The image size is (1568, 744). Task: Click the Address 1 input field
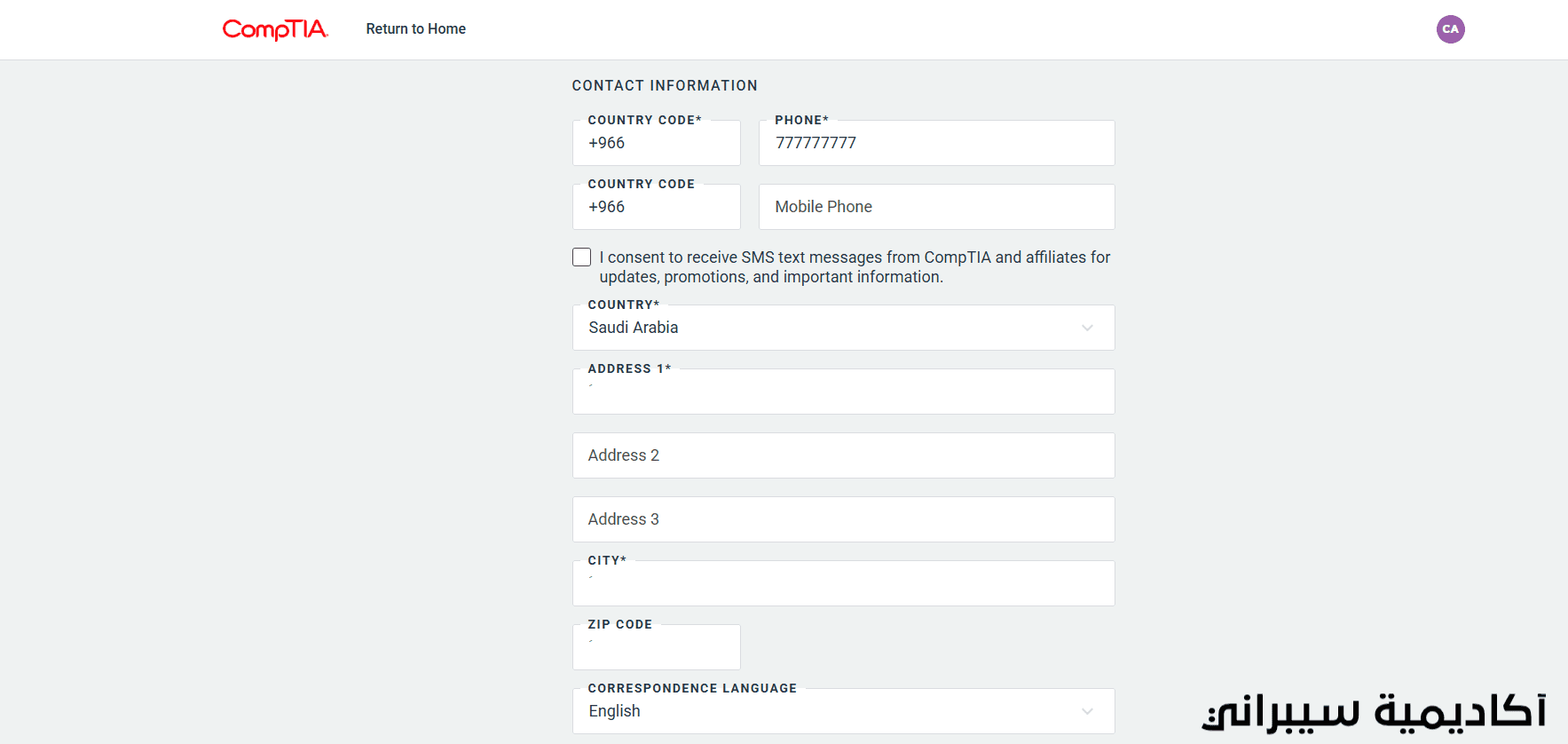click(x=843, y=392)
